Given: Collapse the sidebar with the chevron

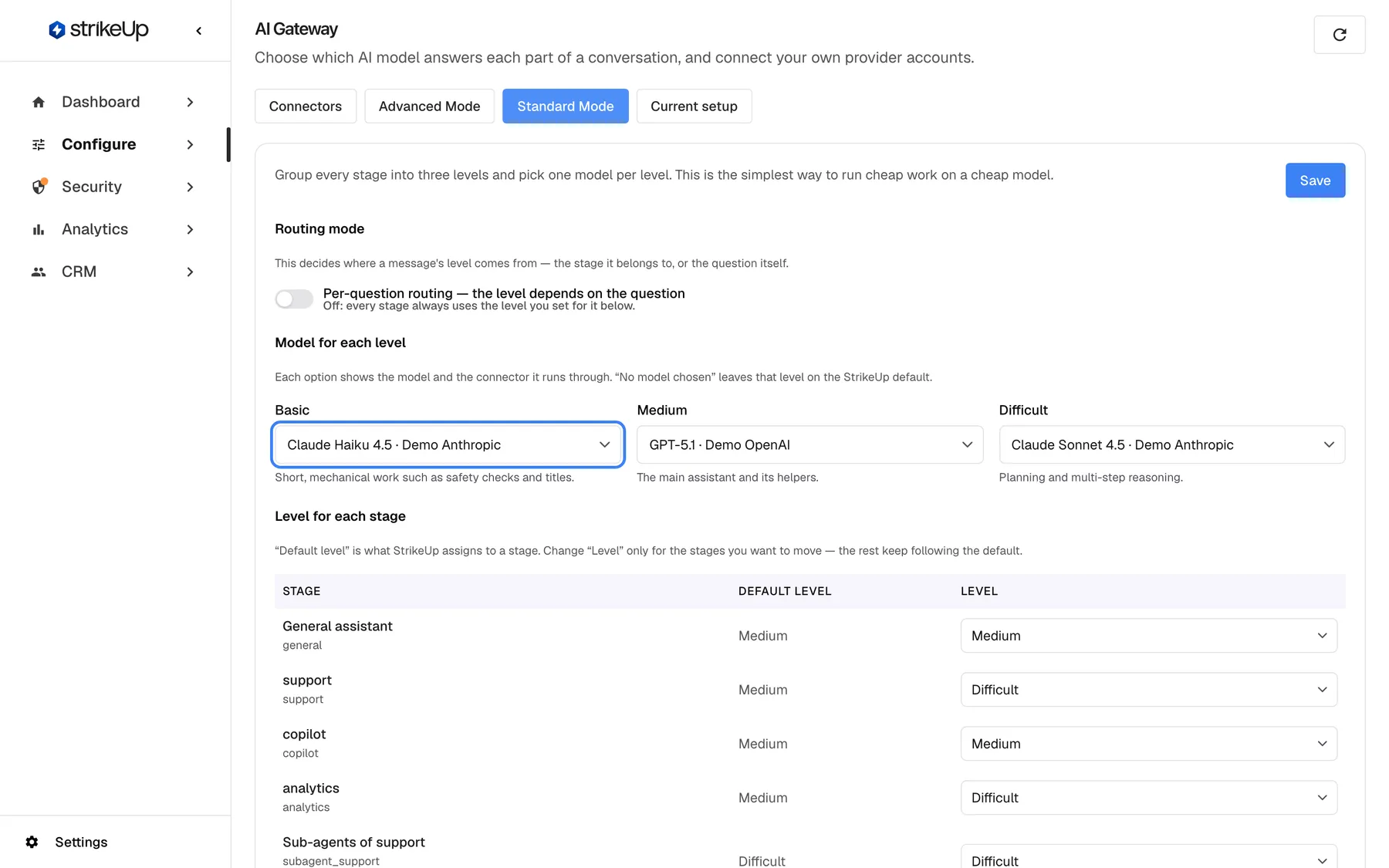Looking at the screenshot, I should click(199, 31).
